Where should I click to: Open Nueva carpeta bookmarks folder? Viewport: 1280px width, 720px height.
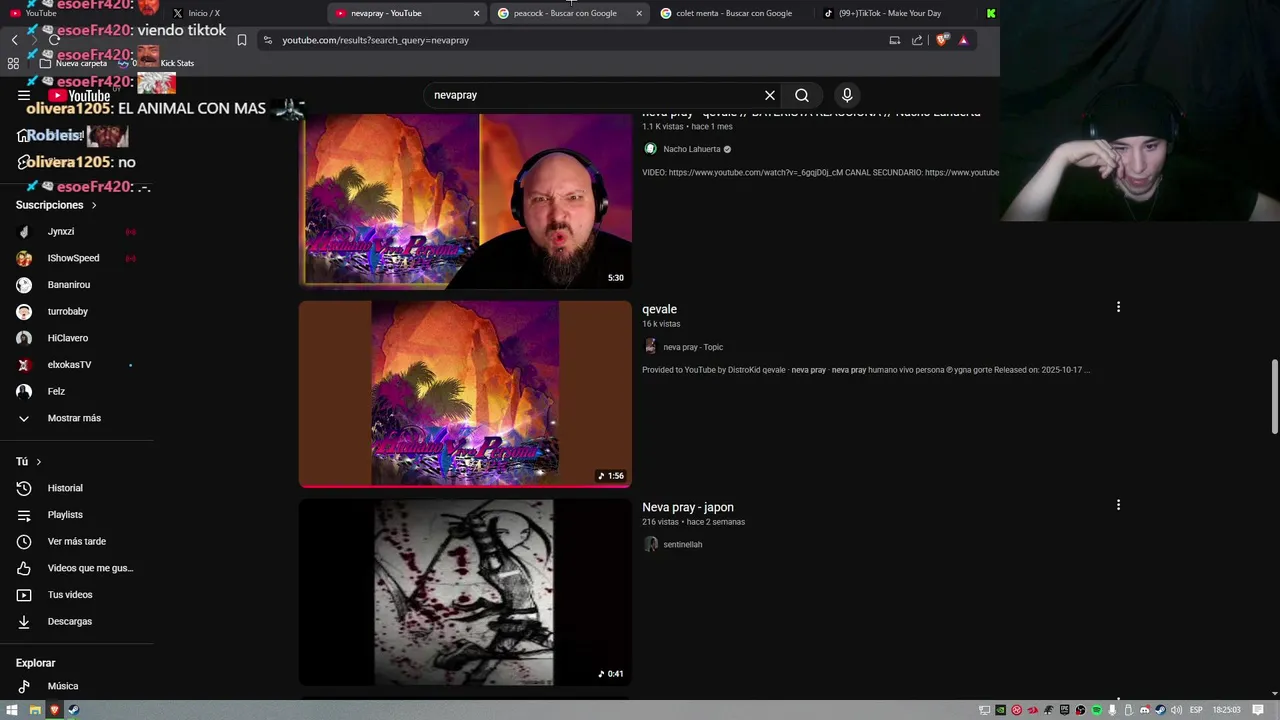click(x=74, y=63)
